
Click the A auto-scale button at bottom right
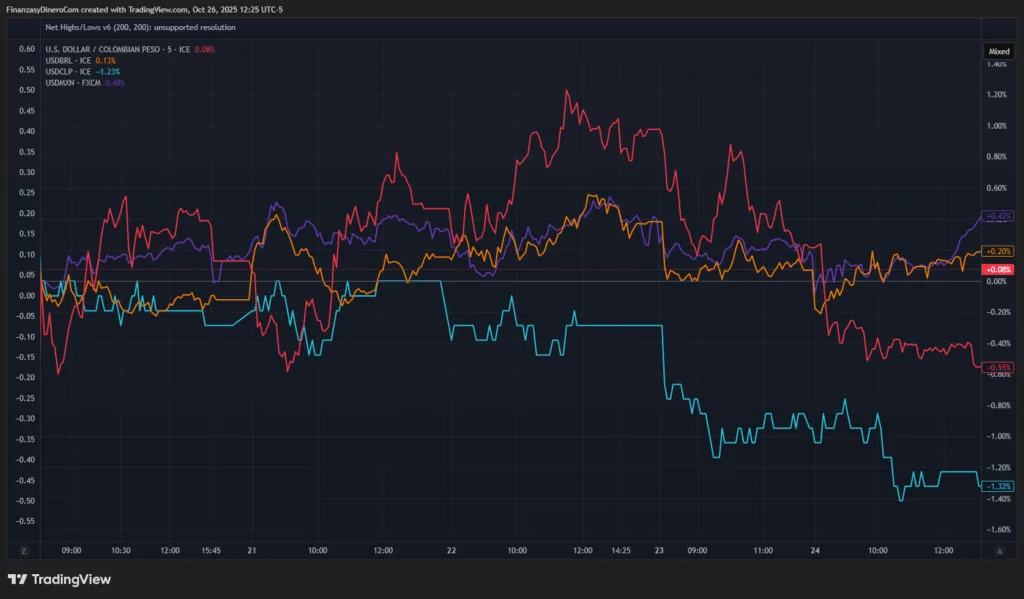tap(997, 550)
